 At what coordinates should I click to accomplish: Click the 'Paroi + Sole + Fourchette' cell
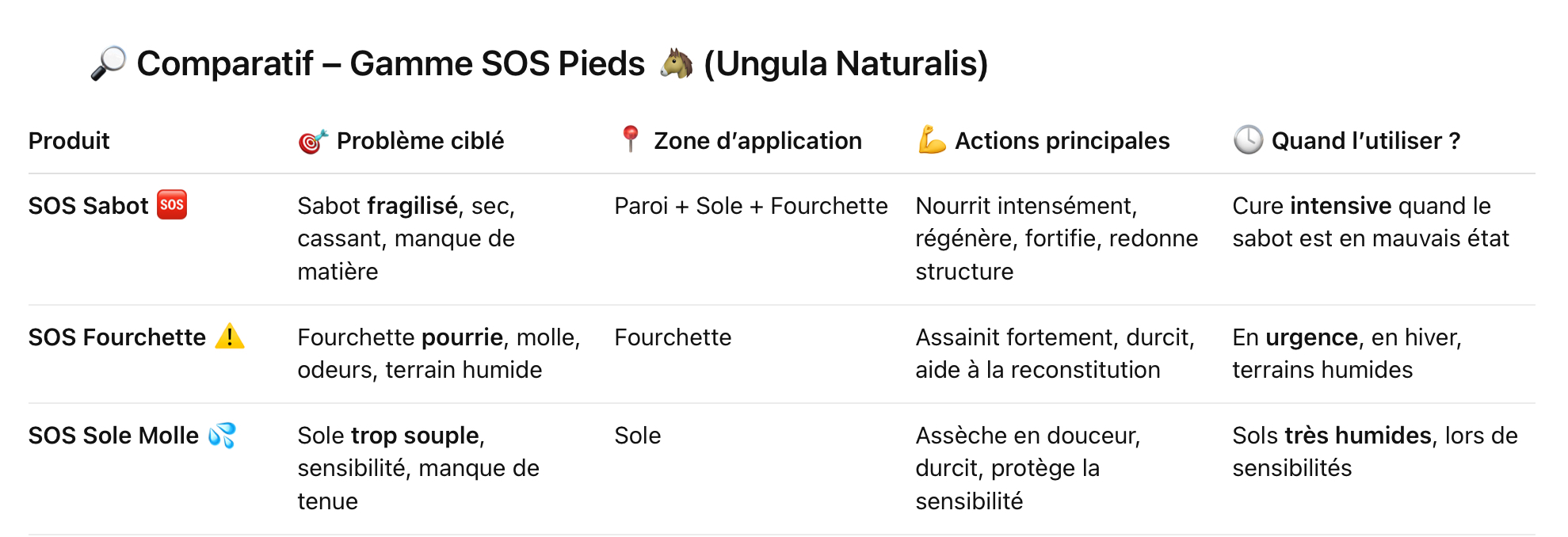tap(750, 206)
